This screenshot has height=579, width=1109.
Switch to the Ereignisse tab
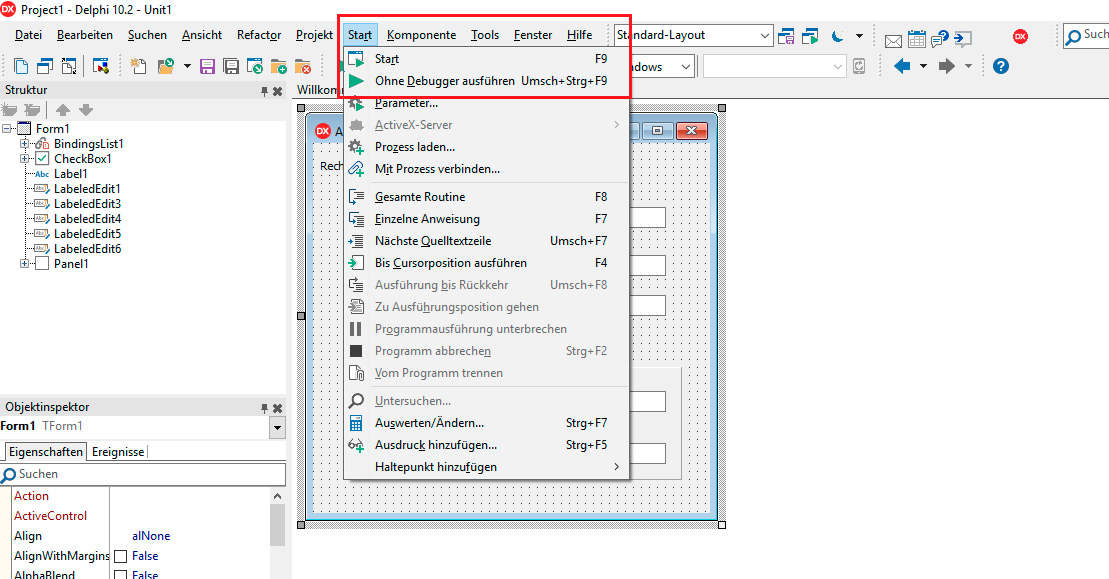(x=118, y=452)
